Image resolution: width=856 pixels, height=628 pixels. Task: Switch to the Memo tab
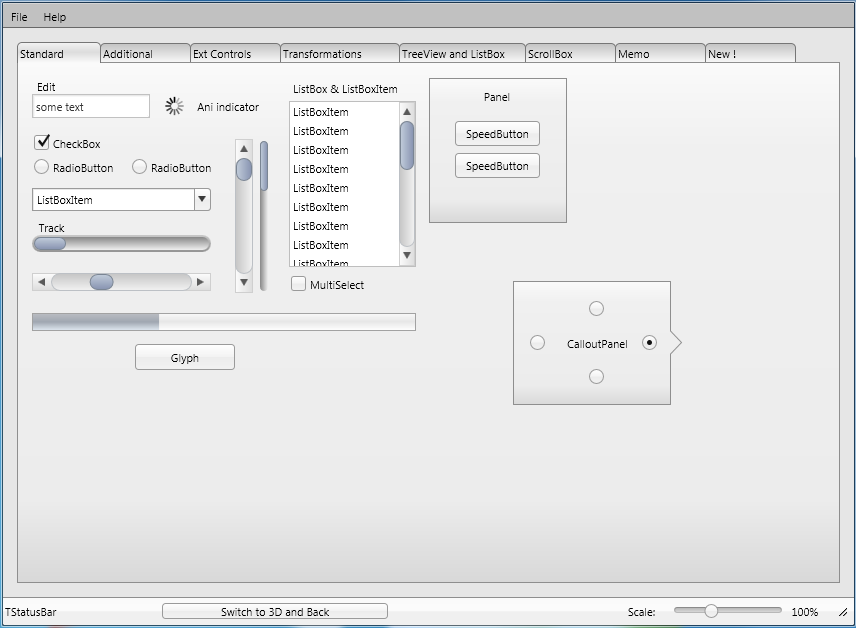pyautogui.click(x=661, y=54)
